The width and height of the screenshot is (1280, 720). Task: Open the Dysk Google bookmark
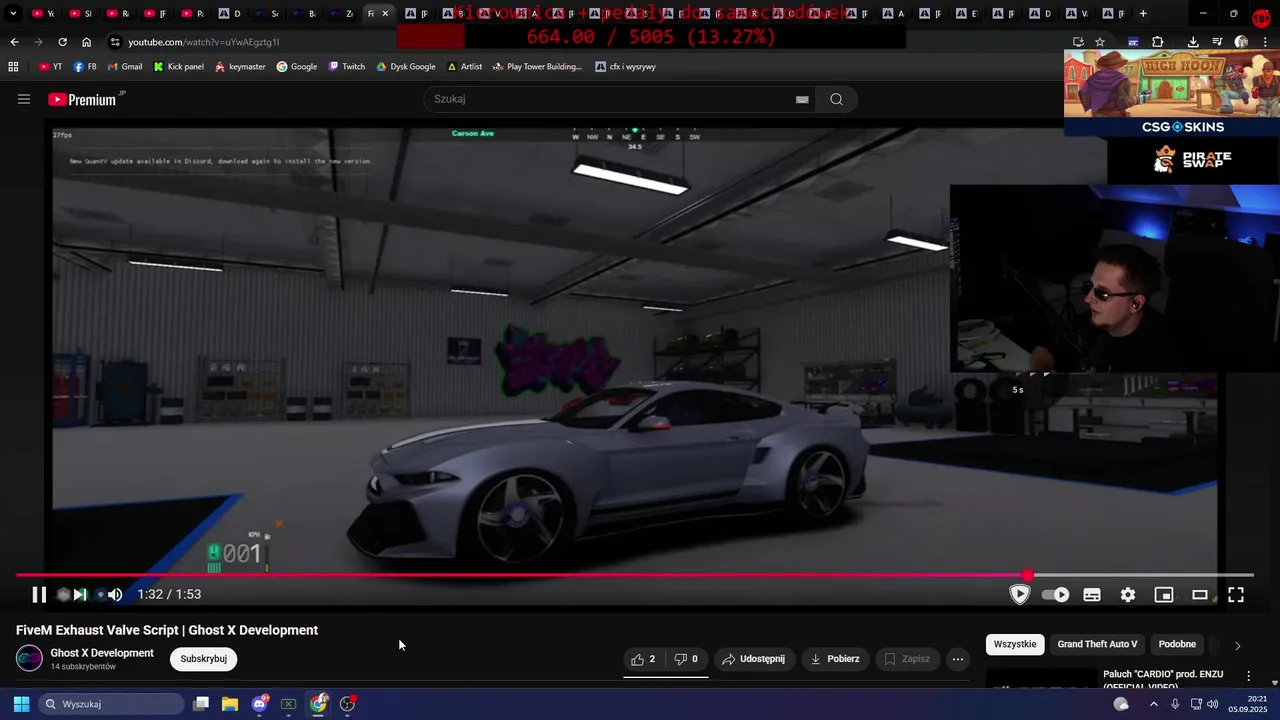click(405, 67)
